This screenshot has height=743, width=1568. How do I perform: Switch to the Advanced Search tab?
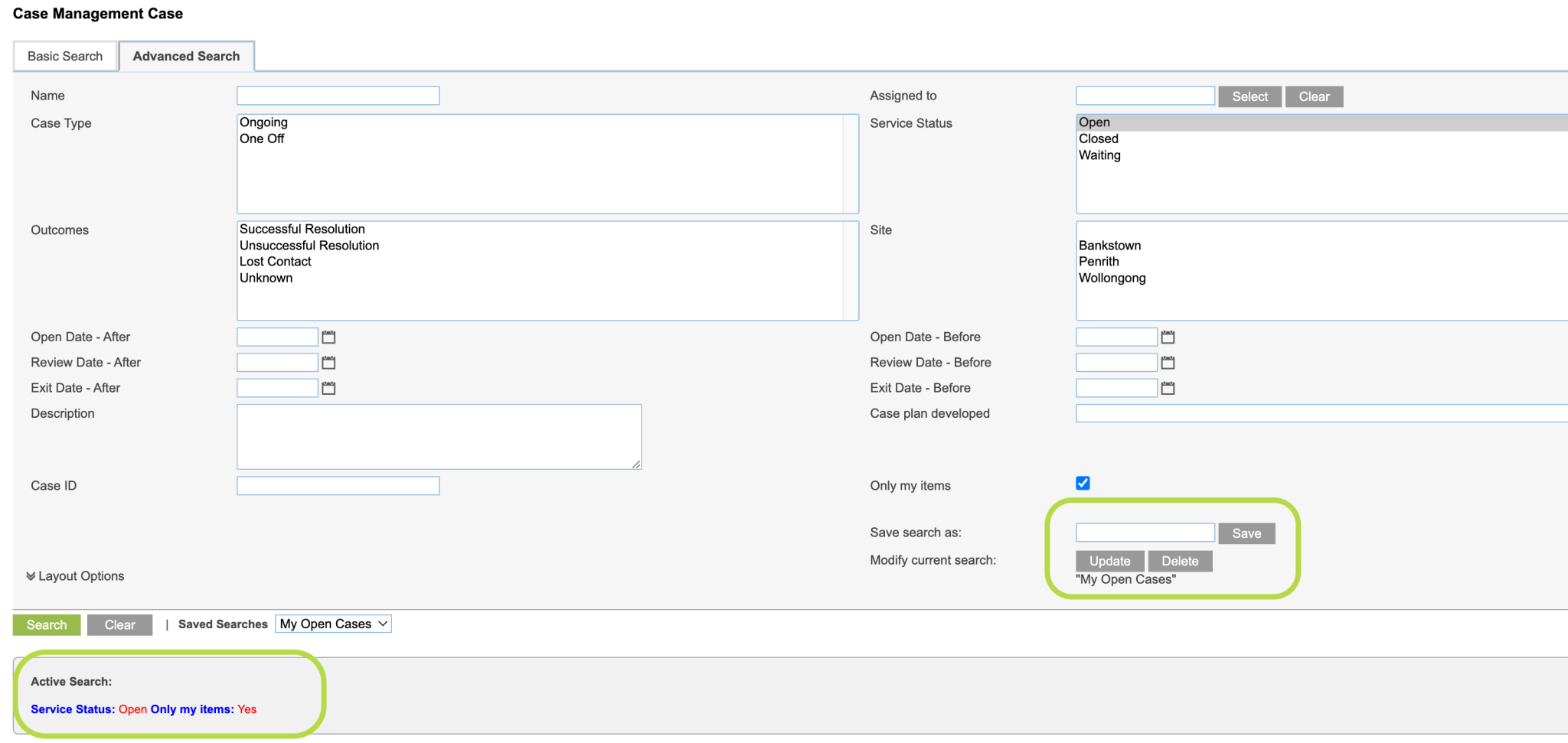click(186, 56)
